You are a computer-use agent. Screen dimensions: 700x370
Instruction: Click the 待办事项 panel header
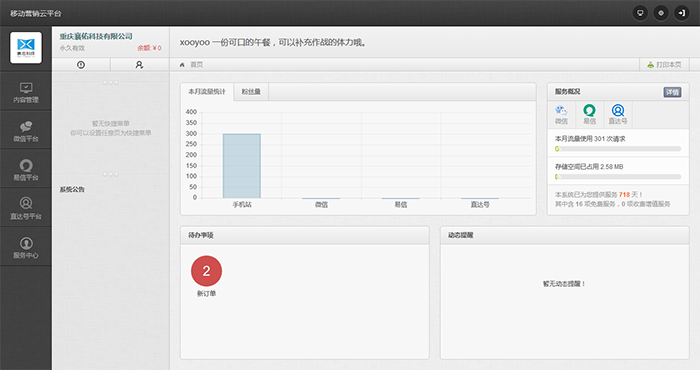pyautogui.click(x=305, y=235)
